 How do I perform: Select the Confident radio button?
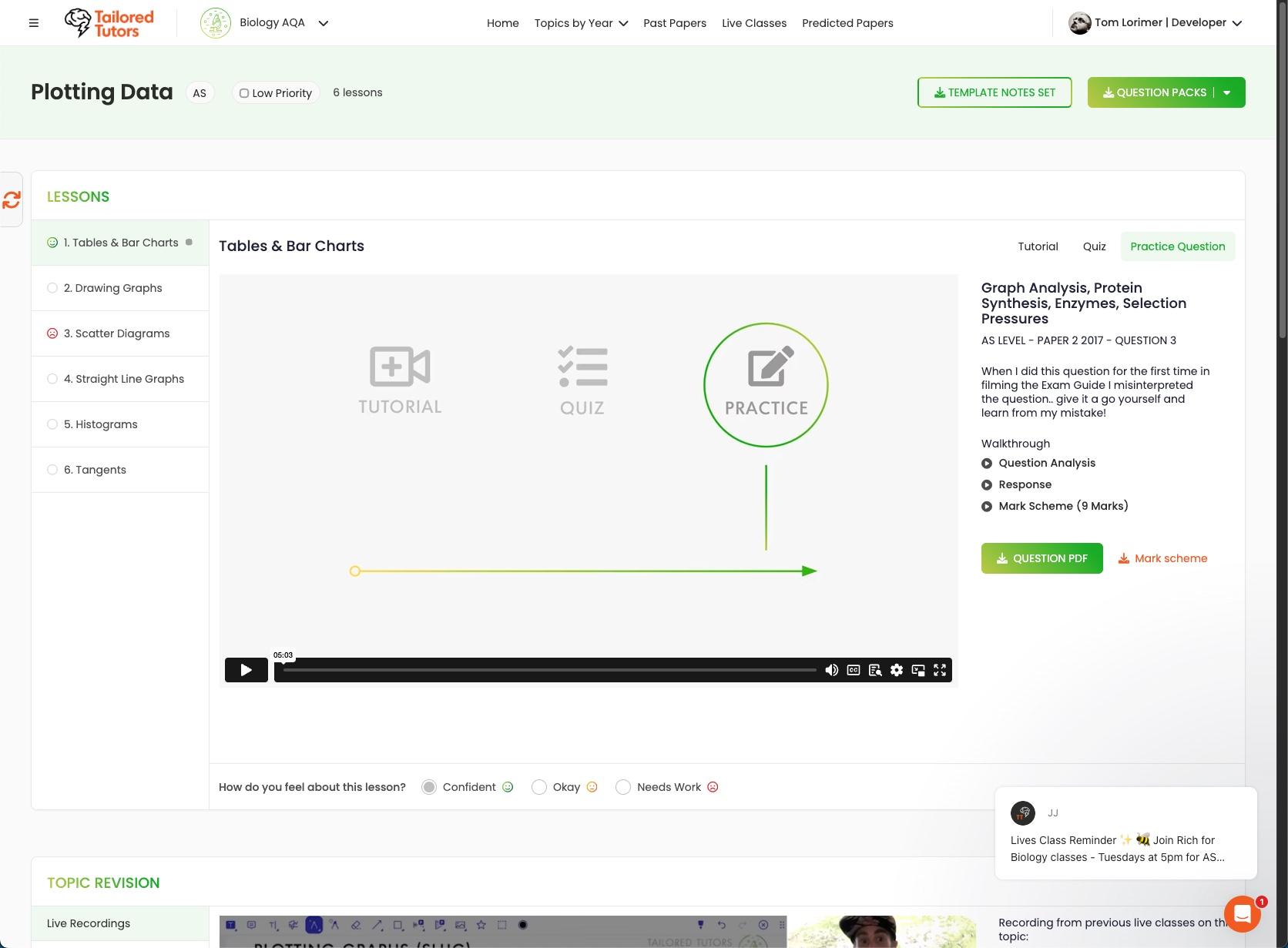click(429, 787)
